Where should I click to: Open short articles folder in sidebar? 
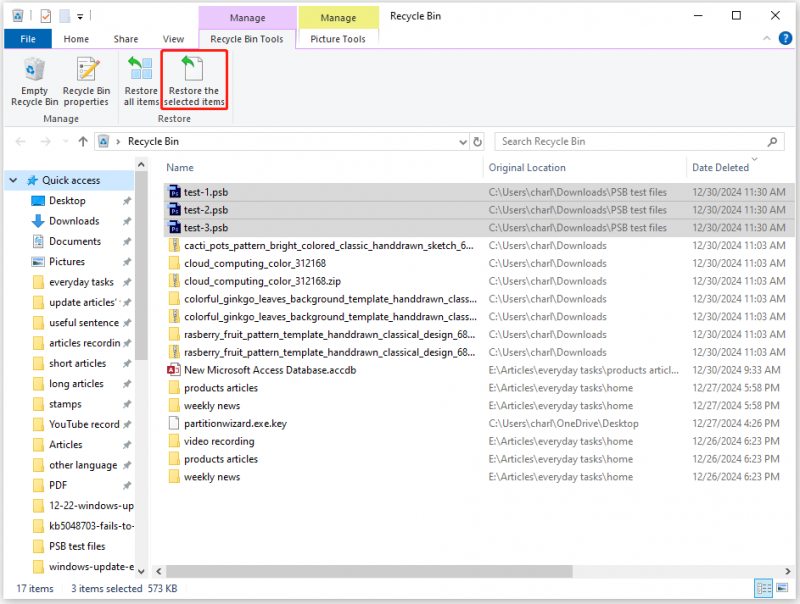[x=78, y=363]
